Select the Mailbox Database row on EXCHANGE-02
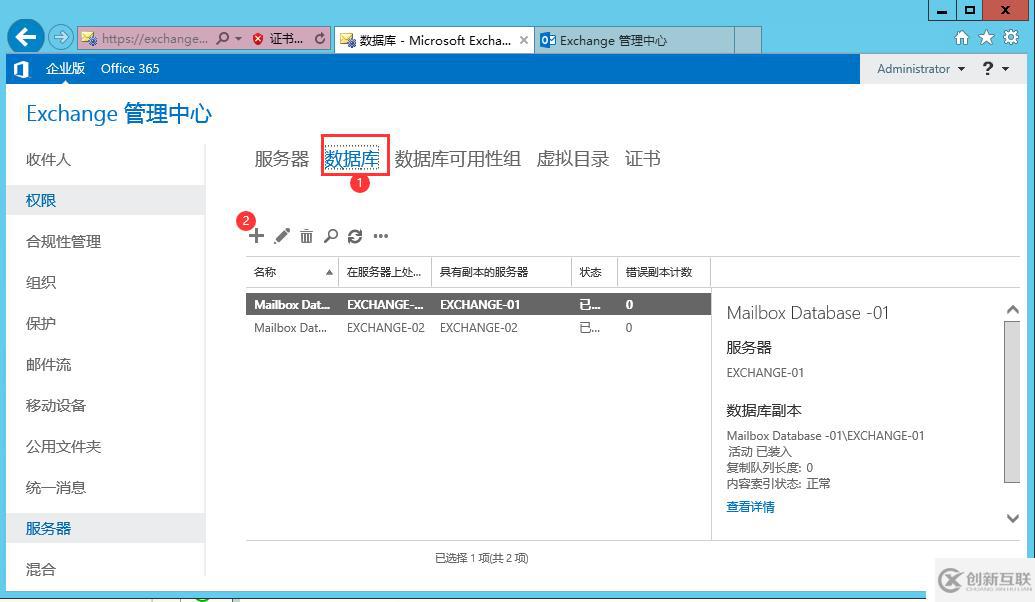 click(400, 327)
